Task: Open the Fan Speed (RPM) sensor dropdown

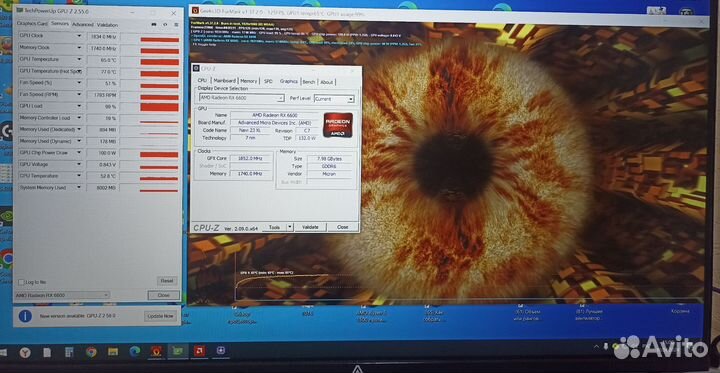Action: pyautogui.click(x=79, y=94)
